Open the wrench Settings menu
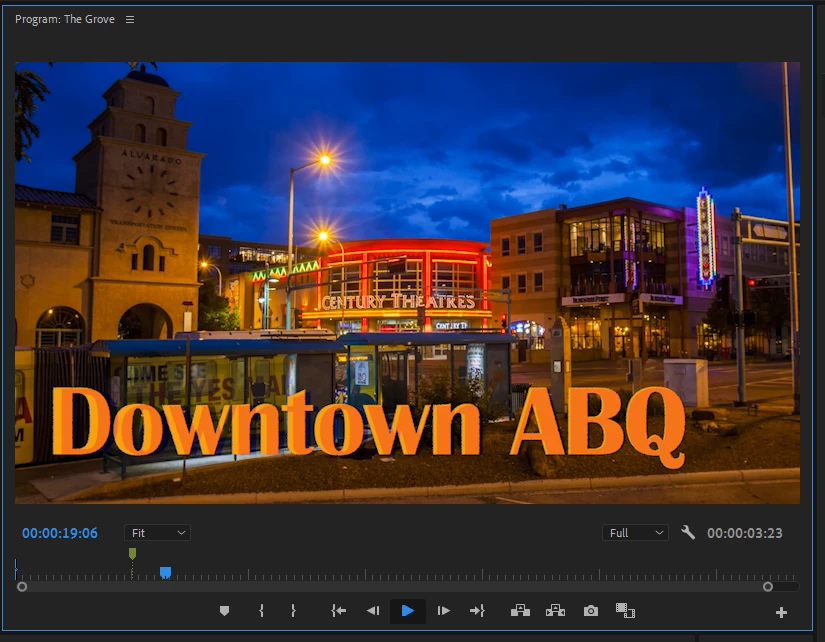The width and height of the screenshot is (825, 642). (x=688, y=533)
